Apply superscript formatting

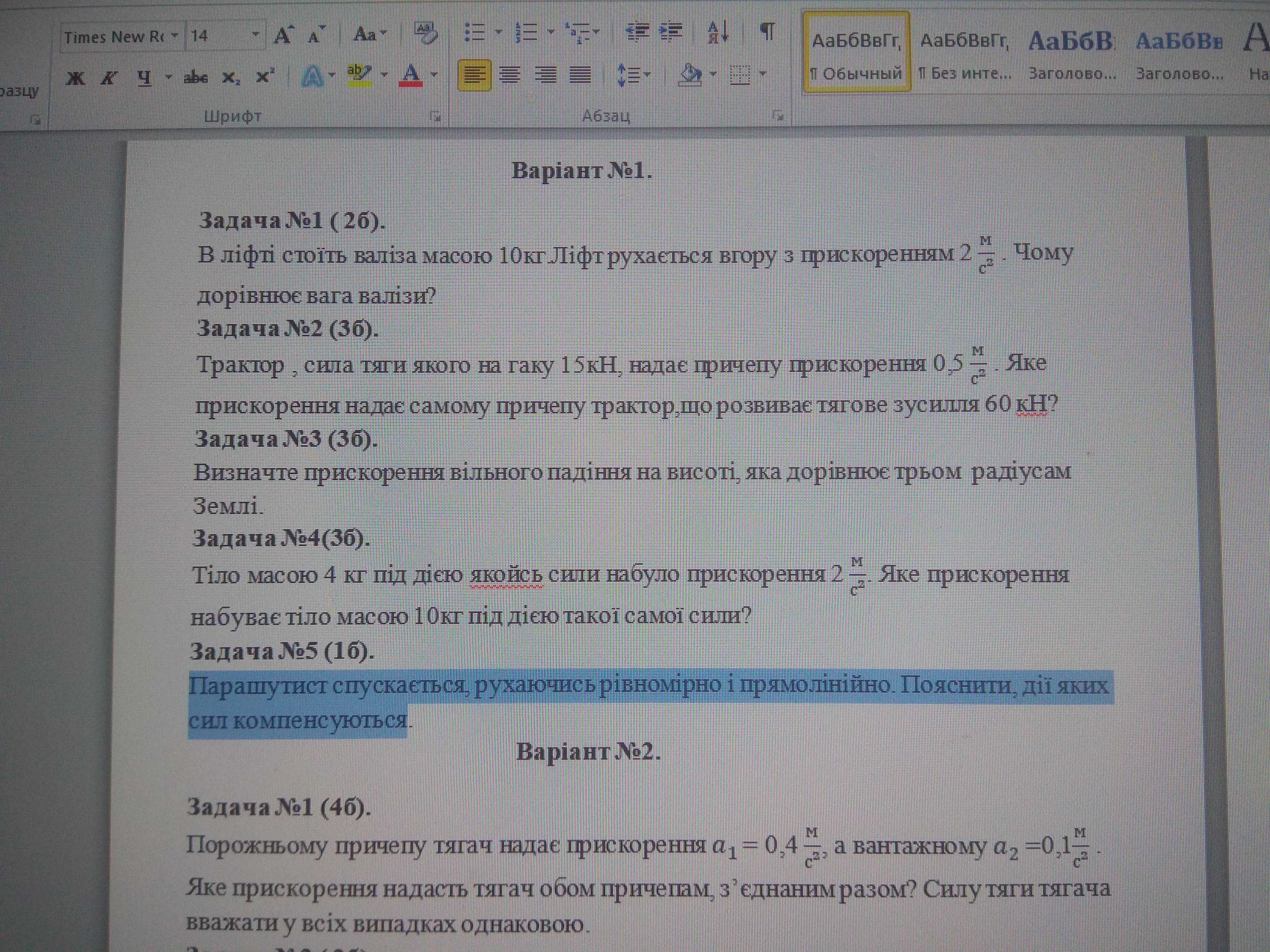[x=264, y=76]
